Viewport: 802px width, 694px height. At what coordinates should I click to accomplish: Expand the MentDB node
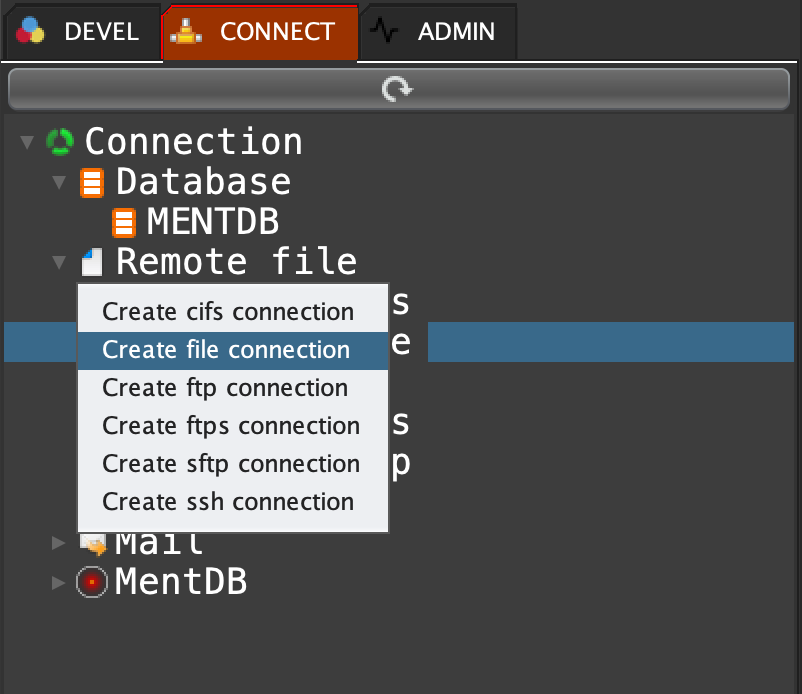coord(59,582)
